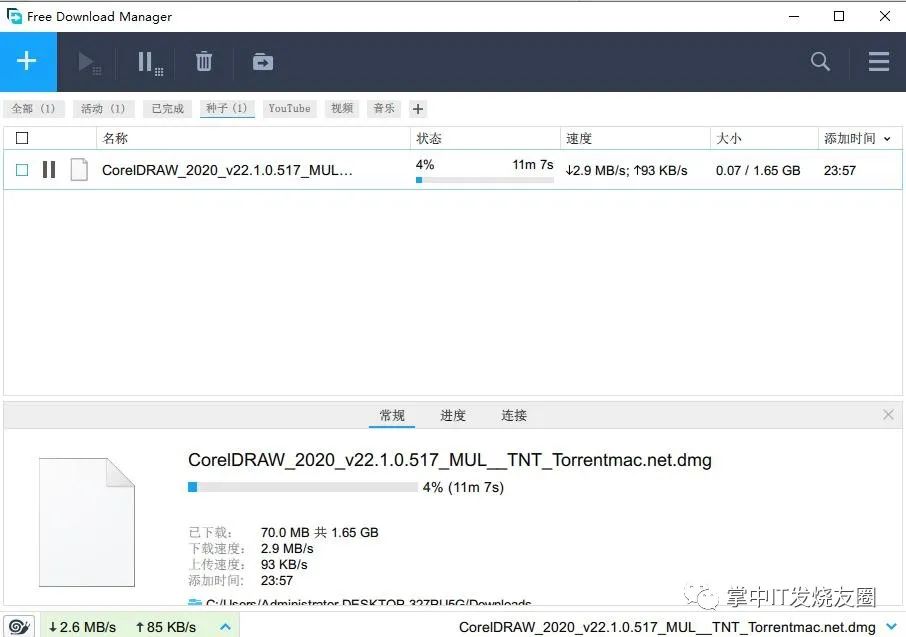The height and width of the screenshot is (637, 906).
Task: Close the download details panel
Action: point(888,414)
